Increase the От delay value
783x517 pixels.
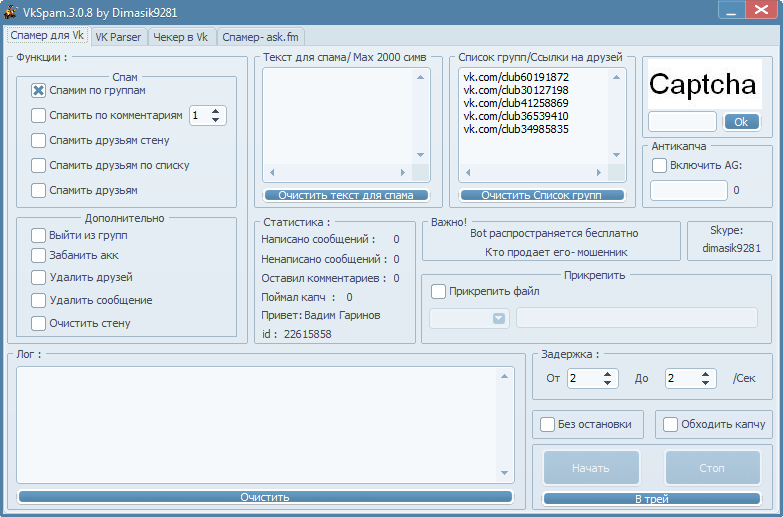[607, 374]
